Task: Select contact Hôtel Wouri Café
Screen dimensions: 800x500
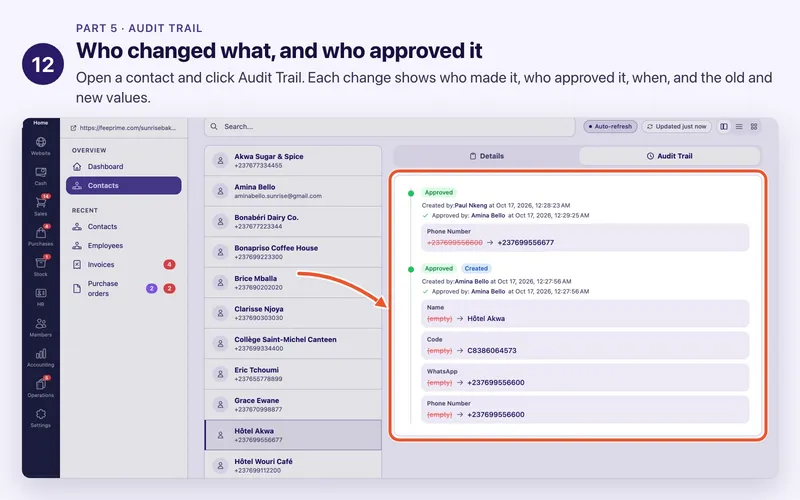Action: click(x=293, y=465)
